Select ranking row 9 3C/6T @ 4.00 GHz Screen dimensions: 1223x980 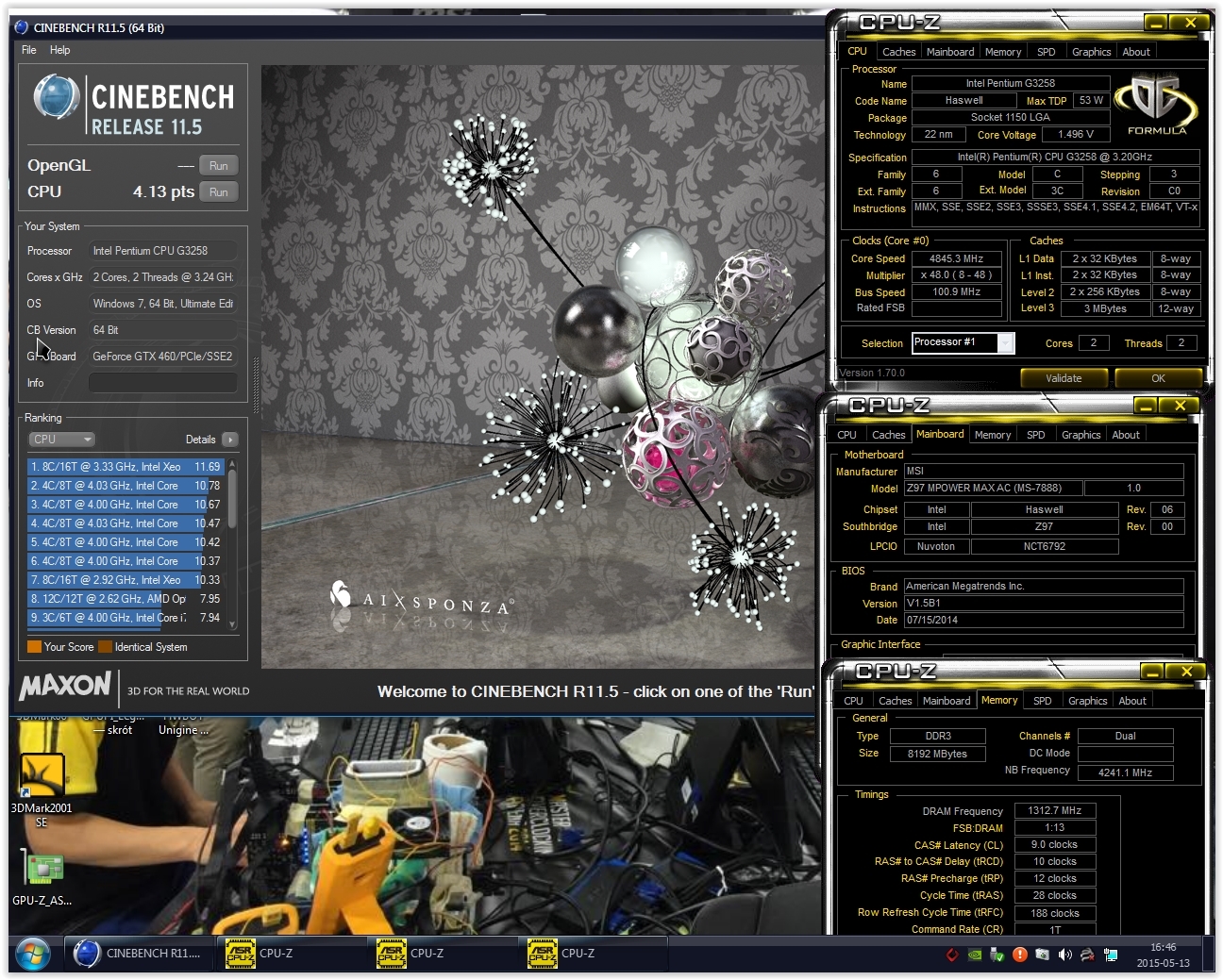(125, 618)
